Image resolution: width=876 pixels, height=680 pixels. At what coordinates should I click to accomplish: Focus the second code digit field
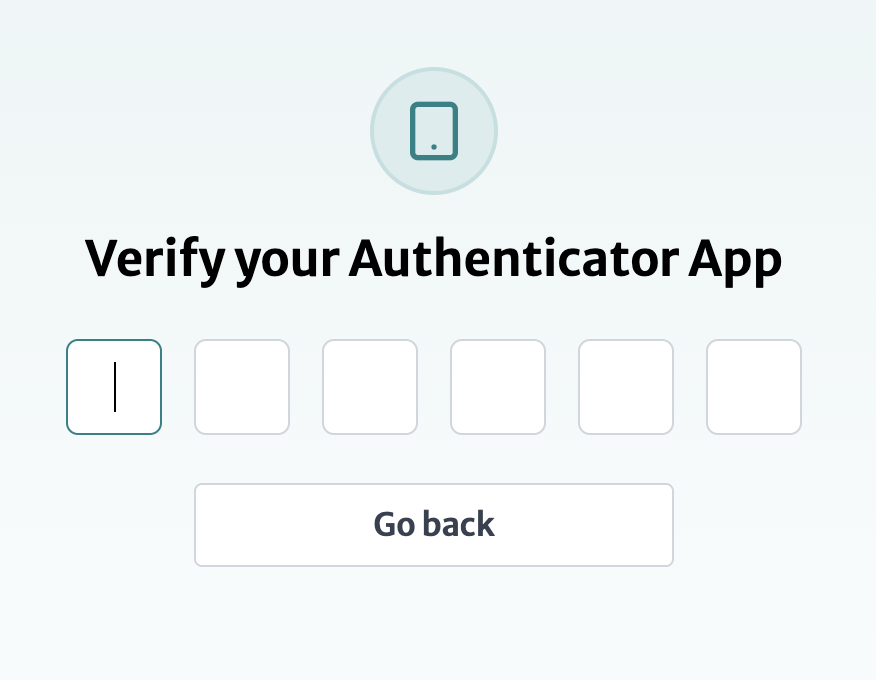pos(241,387)
